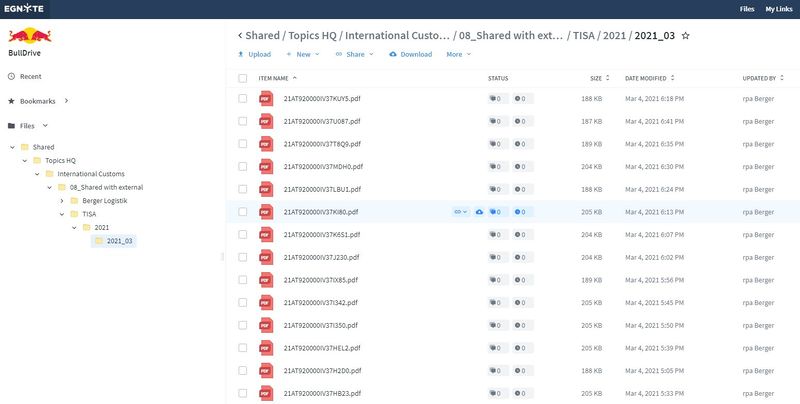This screenshot has height=404, width=800.
Task: Go back with breadcrumb left arrow
Action: (240, 36)
